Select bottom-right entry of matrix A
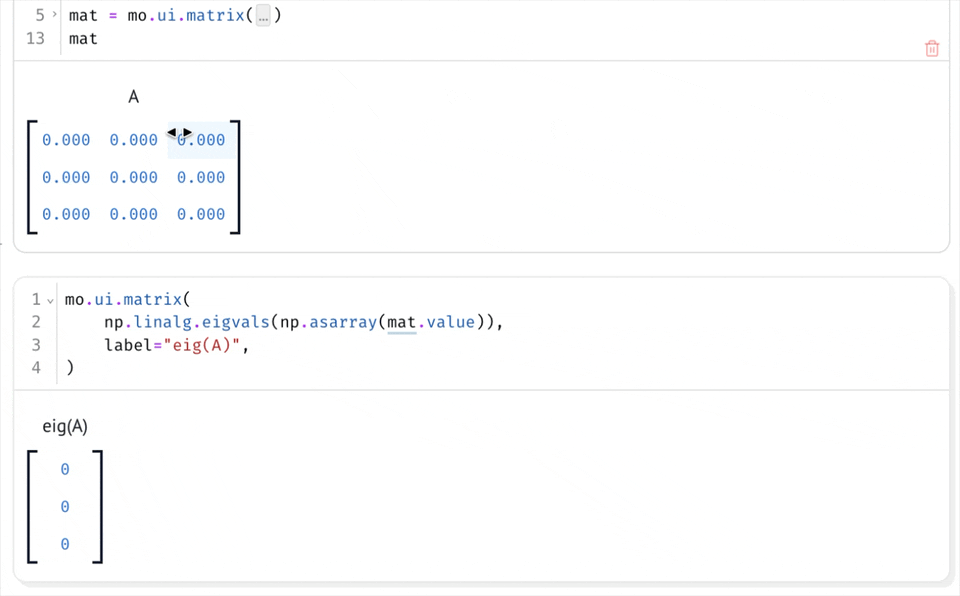Viewport: 960px width, 596px height. pos(201,214)
